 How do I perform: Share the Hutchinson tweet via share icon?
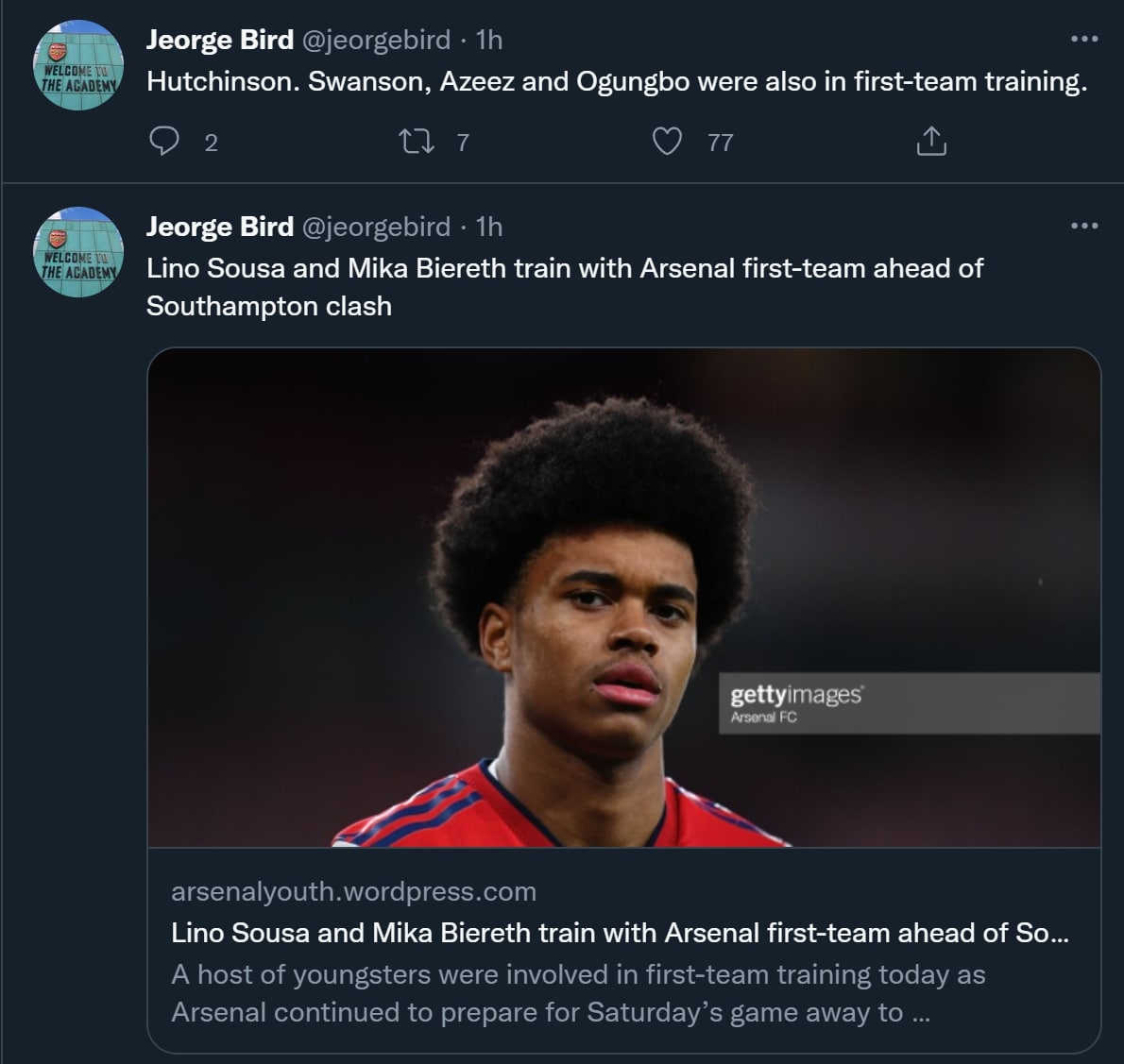coord(931,142)
